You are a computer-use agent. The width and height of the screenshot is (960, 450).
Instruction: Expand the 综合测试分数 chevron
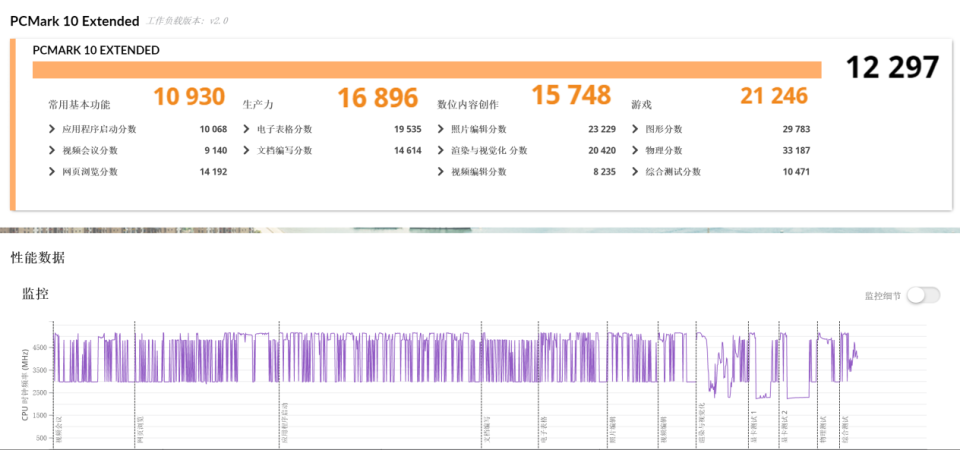(x=635, y=172)
